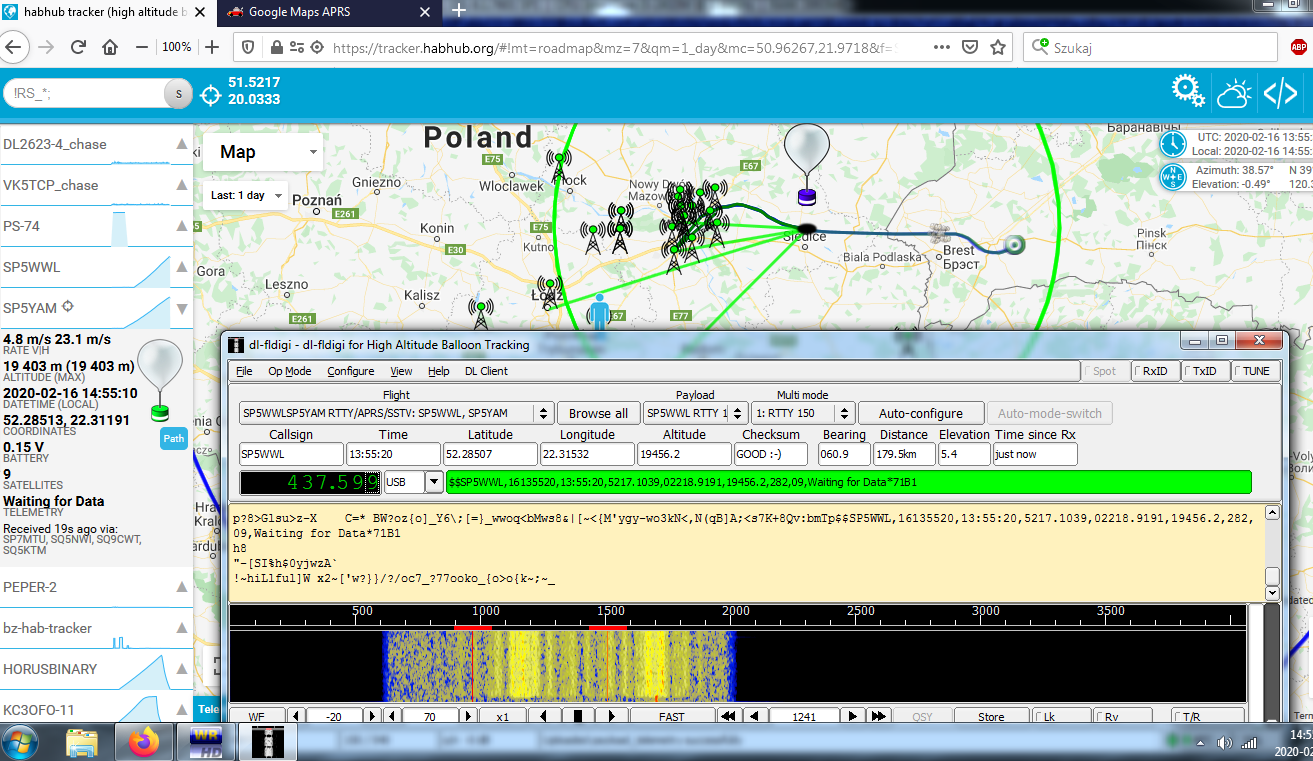Image resolution: width=1313 pixels, height=761 pixels.
Task: Click UTC clock icon on map
Action: tap(1172, 143)
